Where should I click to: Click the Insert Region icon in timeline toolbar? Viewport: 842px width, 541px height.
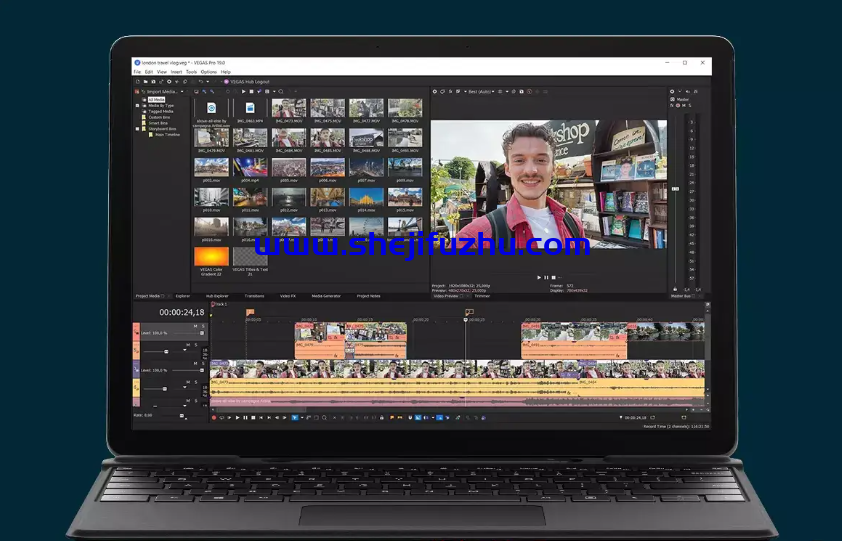(x=400, y=417)
